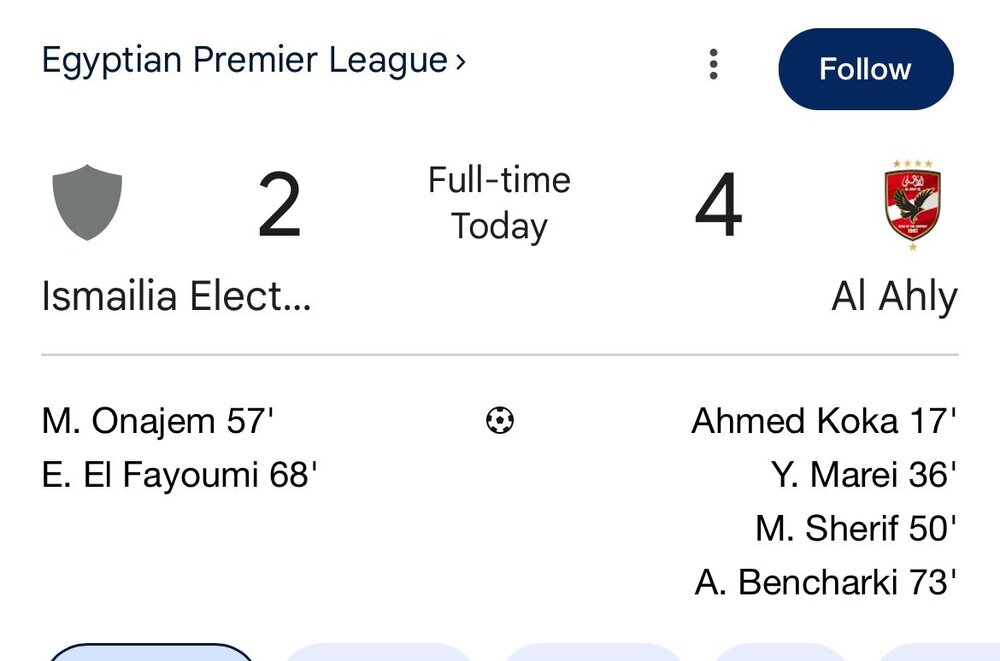Select scorer Y. Marei 36'
1000x661 pixels.
click(x=864, y=474)
